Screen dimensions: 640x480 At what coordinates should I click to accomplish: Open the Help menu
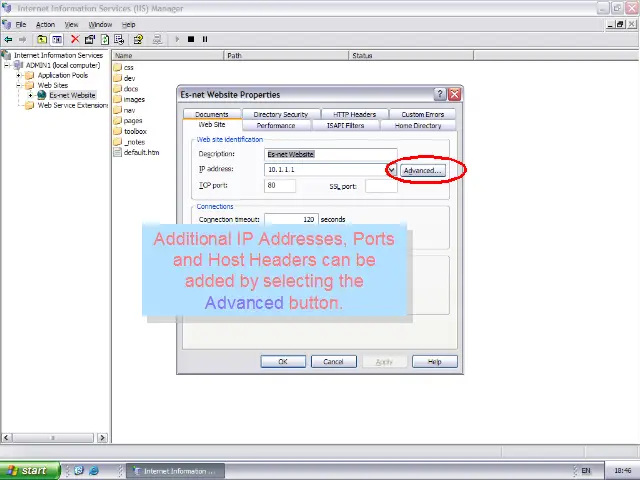point(129,24)
